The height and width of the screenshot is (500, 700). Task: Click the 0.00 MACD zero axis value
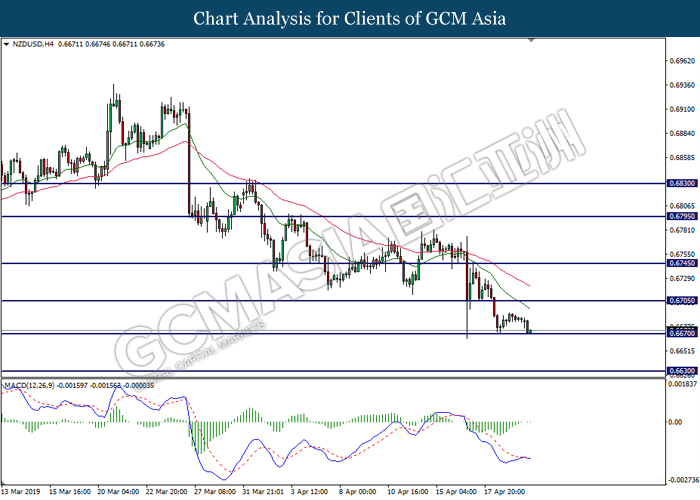(x=675, y=422)
